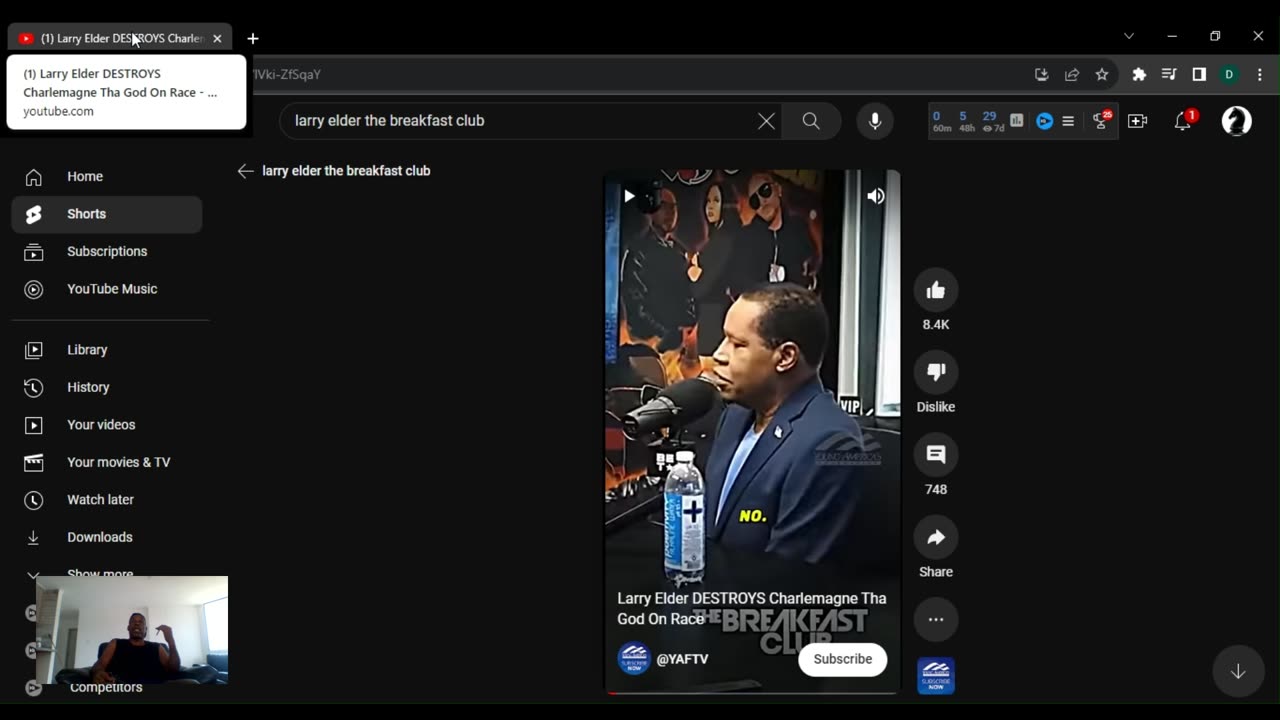Click the video progress bar of the short
The width and height of the screenshot is (1280, 720).
point(753,691)
